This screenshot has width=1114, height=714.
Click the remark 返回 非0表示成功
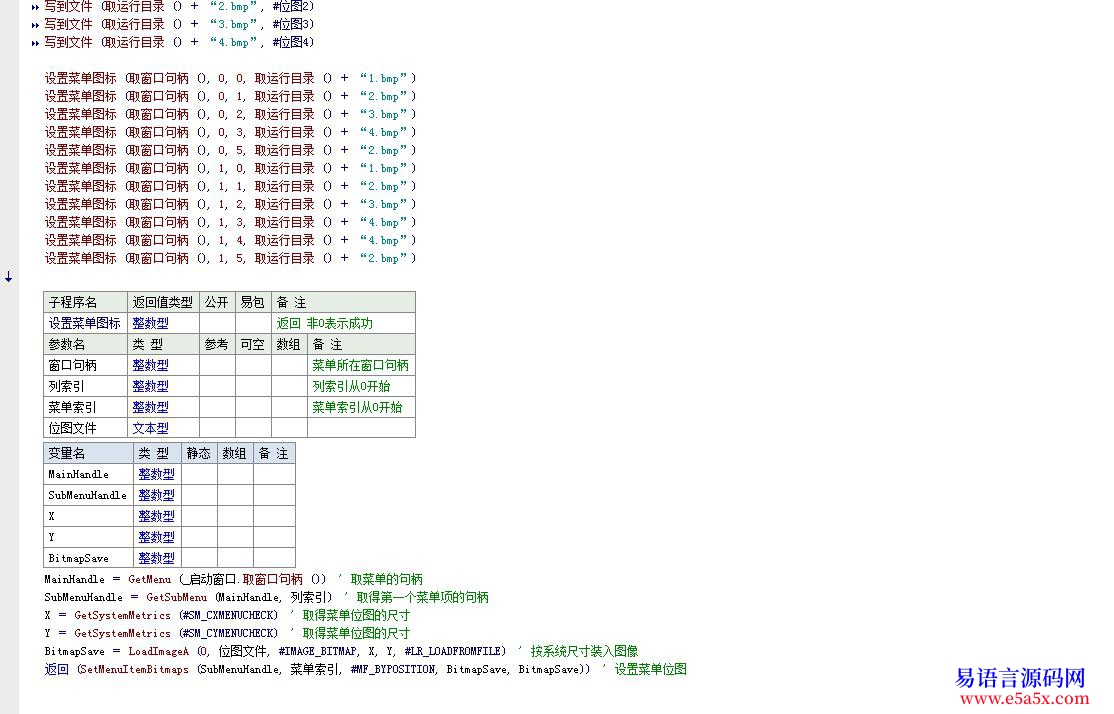(325, 323)
